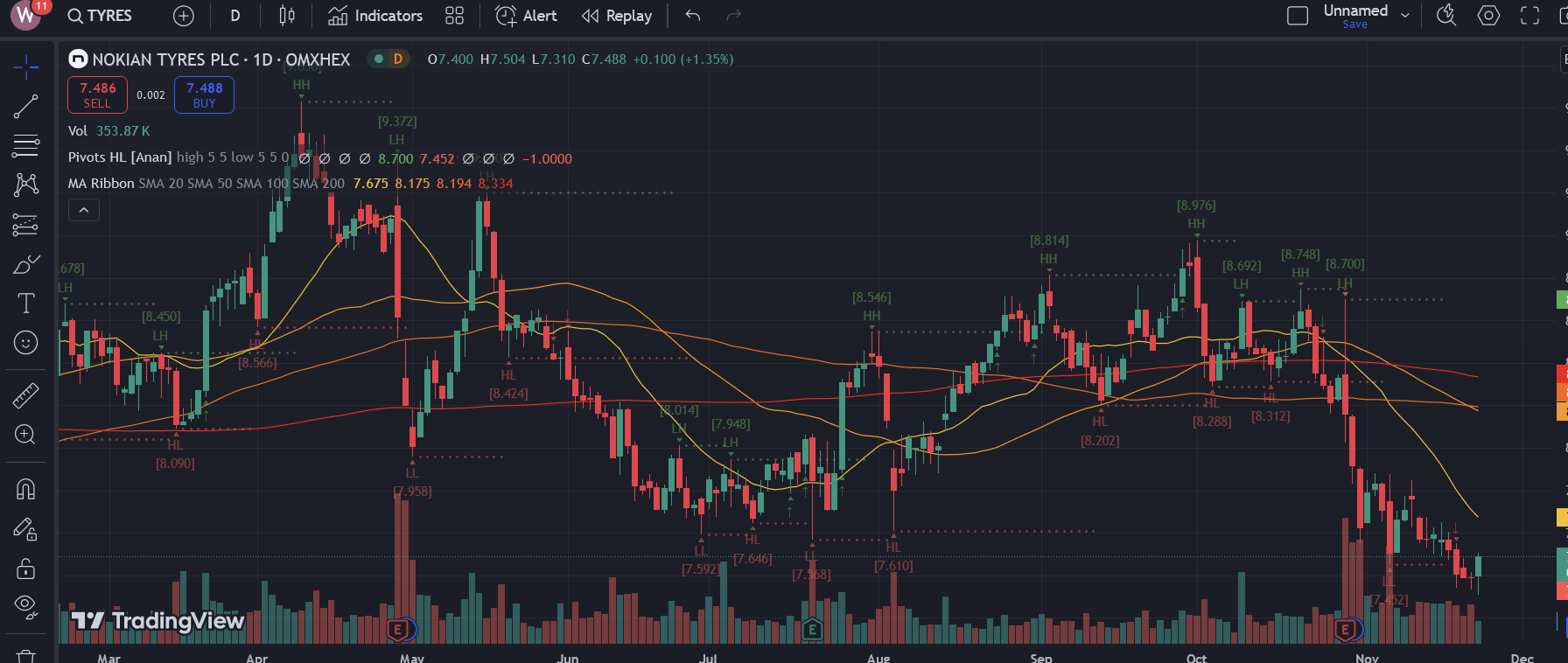Viewport: 1568px width, 663px height.
Task: Open the TYRES symbol search
Action: 100,16
